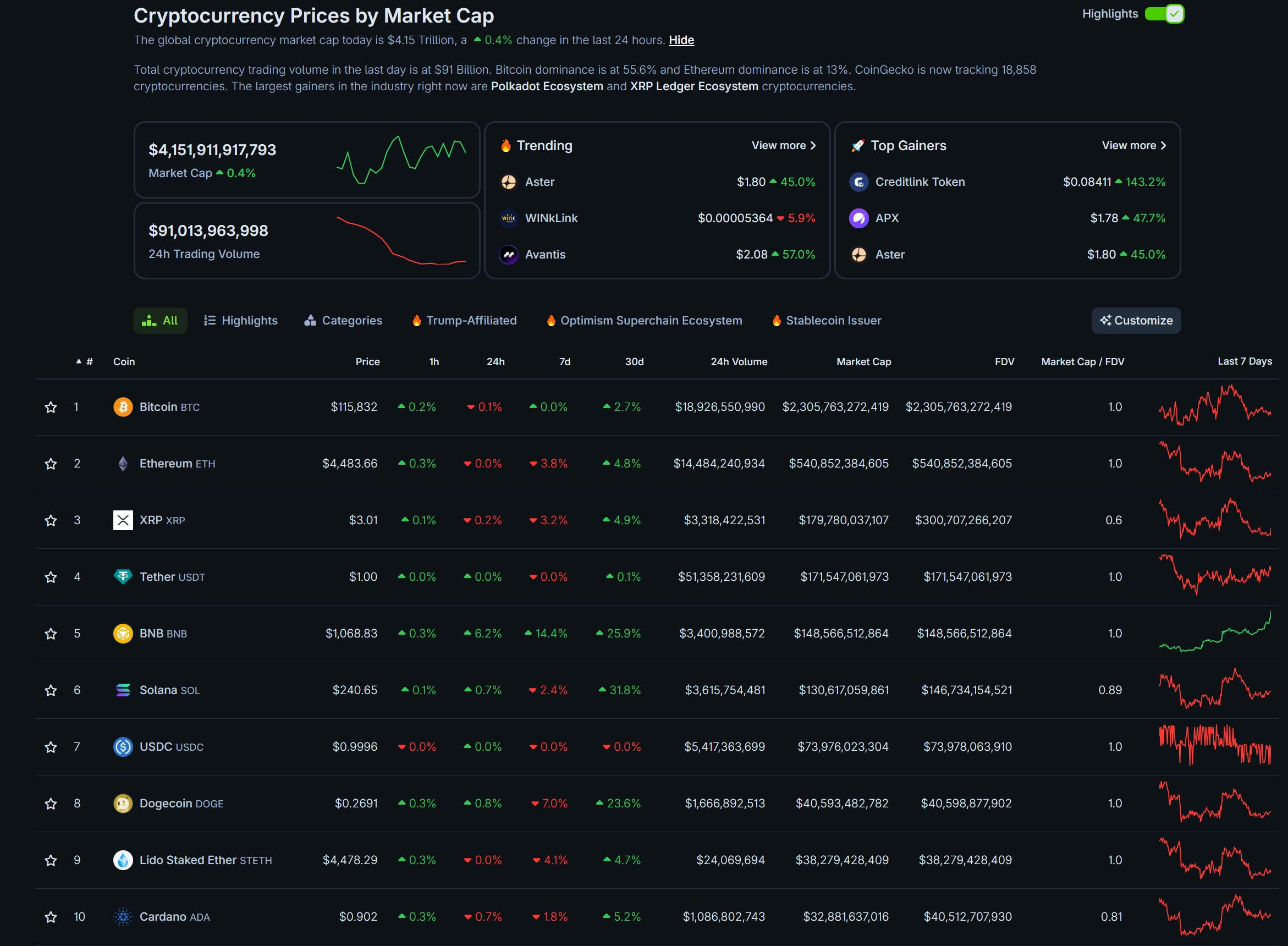Screen dimensions: 1288x946
Task: Click the Hide link in description
Action: click(681, 40)
